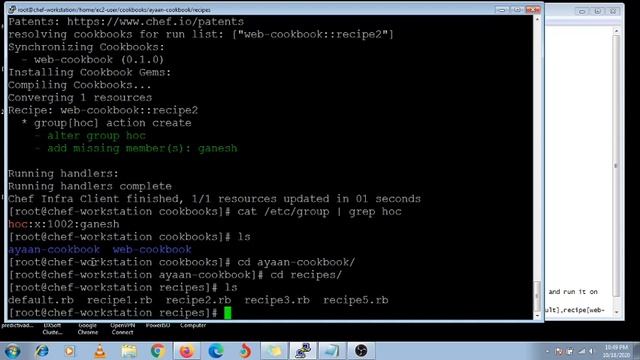Viewport: 640px width, 360px height.
Task: Click 'Converging 1 resources' line
Action: coord(80,98)
